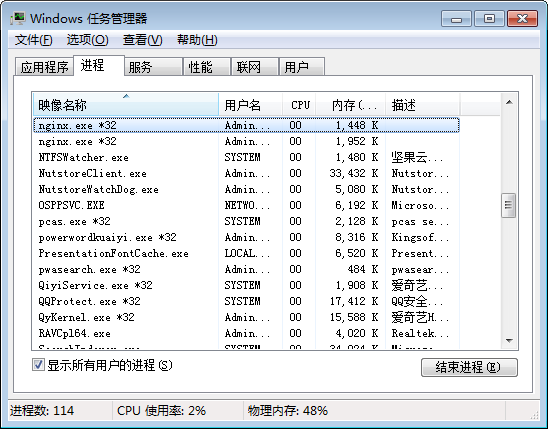
Task: Select the OSPPSVC.EXE process
Action: coord(246,205)
